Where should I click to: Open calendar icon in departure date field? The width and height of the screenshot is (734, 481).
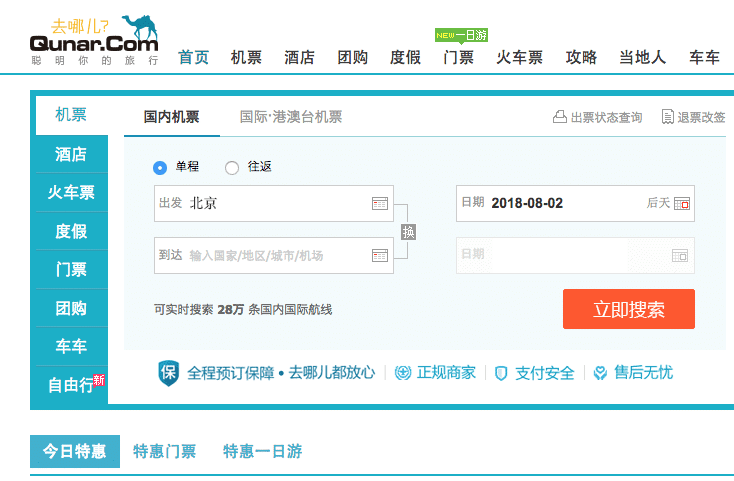(681, 203)
